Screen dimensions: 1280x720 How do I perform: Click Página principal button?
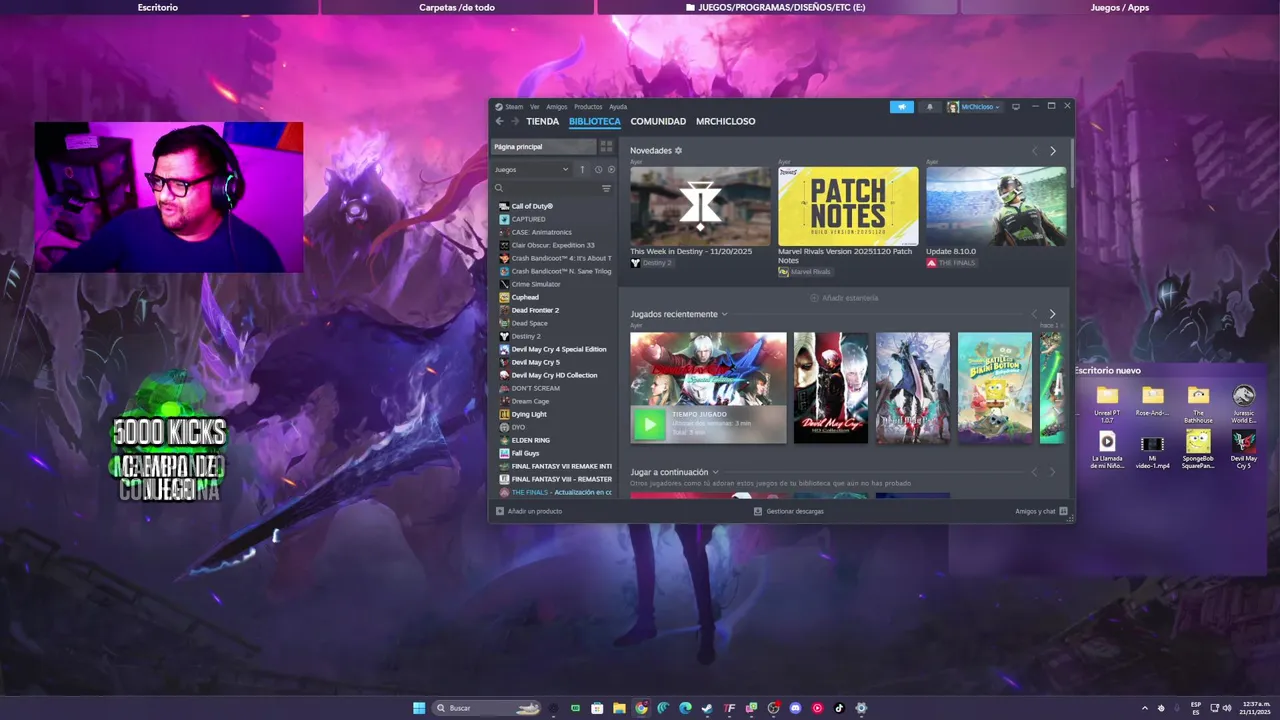544,146
